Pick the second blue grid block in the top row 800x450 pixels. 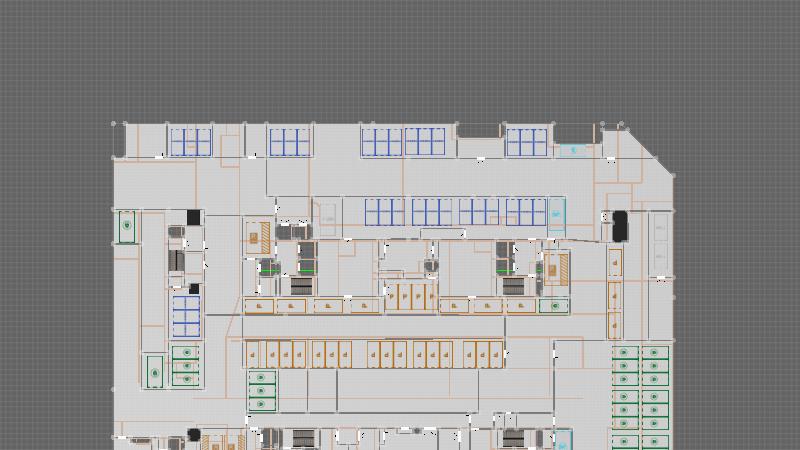click(x=289, y=142)
